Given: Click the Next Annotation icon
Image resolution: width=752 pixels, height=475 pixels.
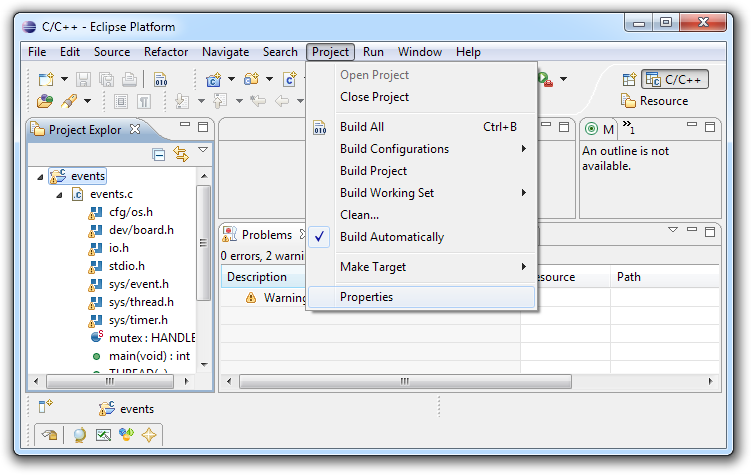Looking at the screenshot, I should (x=182, y=101).
